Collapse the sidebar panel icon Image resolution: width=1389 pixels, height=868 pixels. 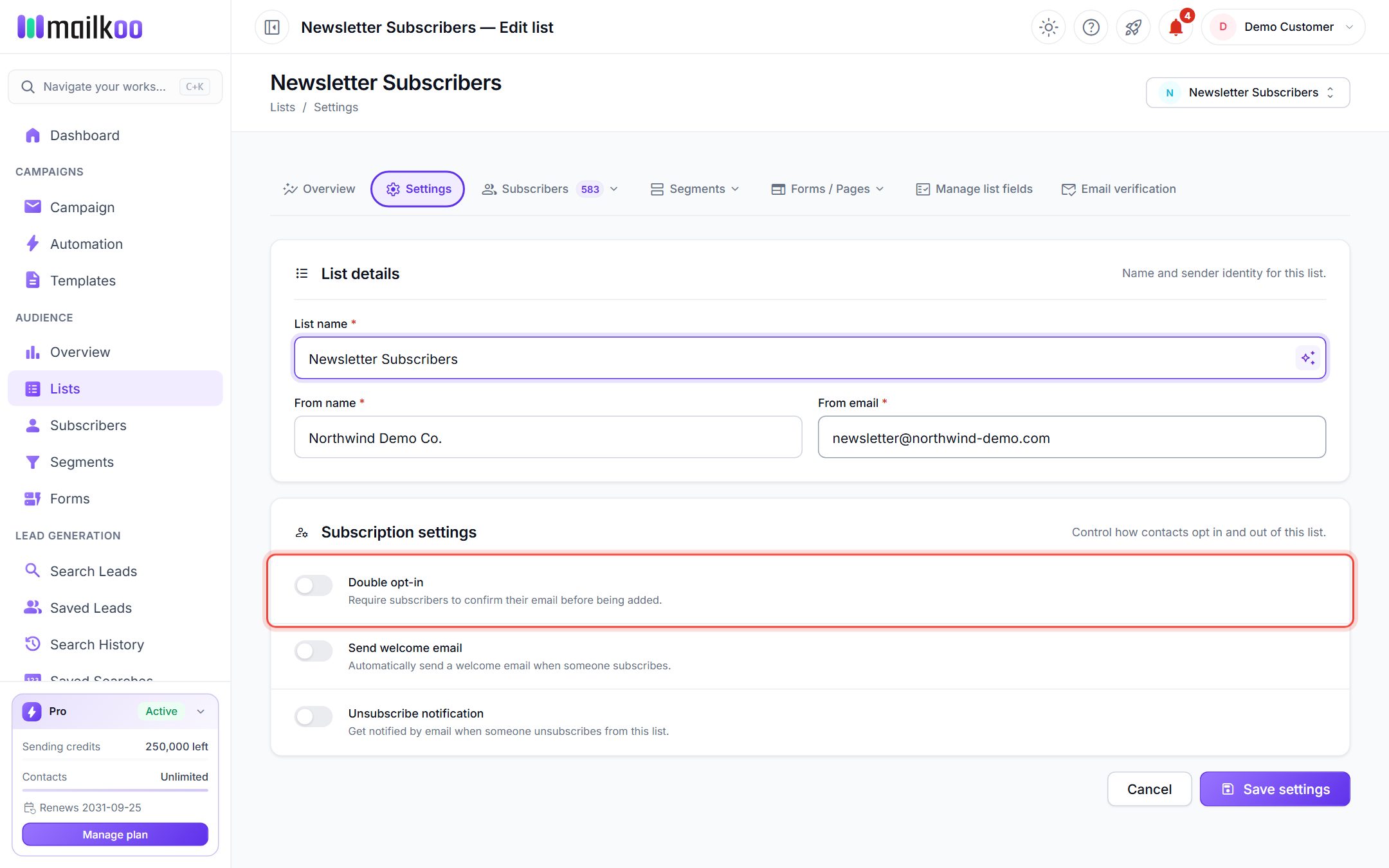[x=272, y=27]
